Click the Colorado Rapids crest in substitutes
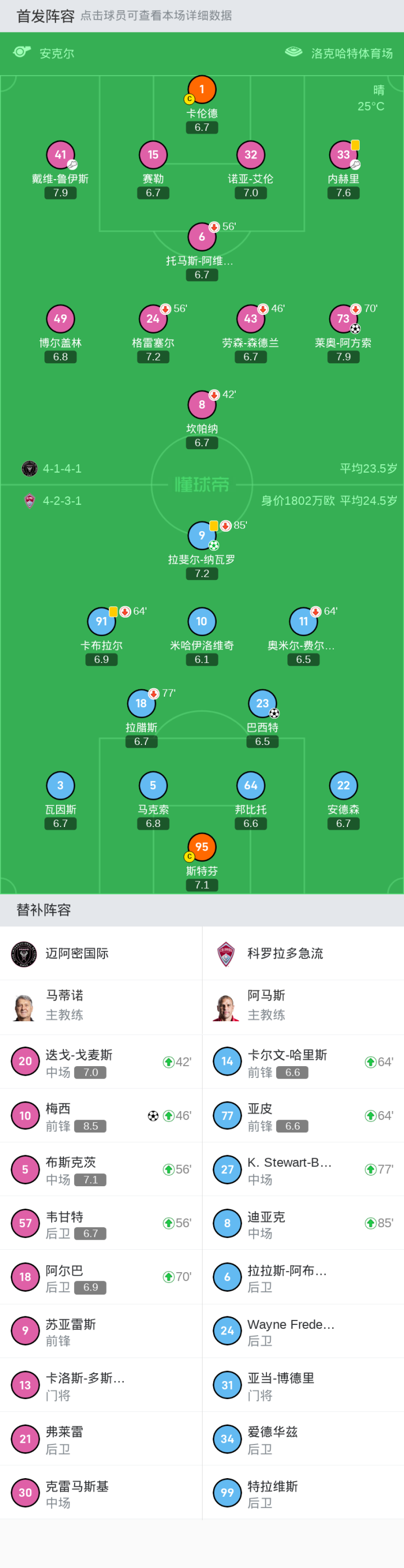404x1568 pixels. [x=226, y=954]
